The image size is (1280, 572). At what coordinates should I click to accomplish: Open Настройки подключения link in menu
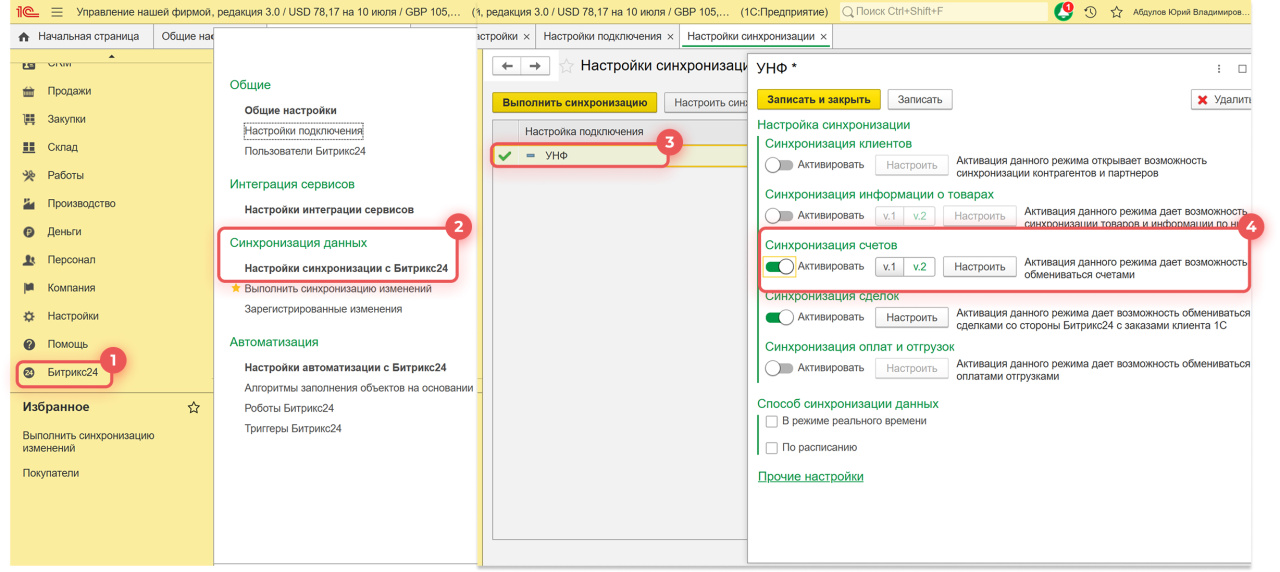pos(303,131)
